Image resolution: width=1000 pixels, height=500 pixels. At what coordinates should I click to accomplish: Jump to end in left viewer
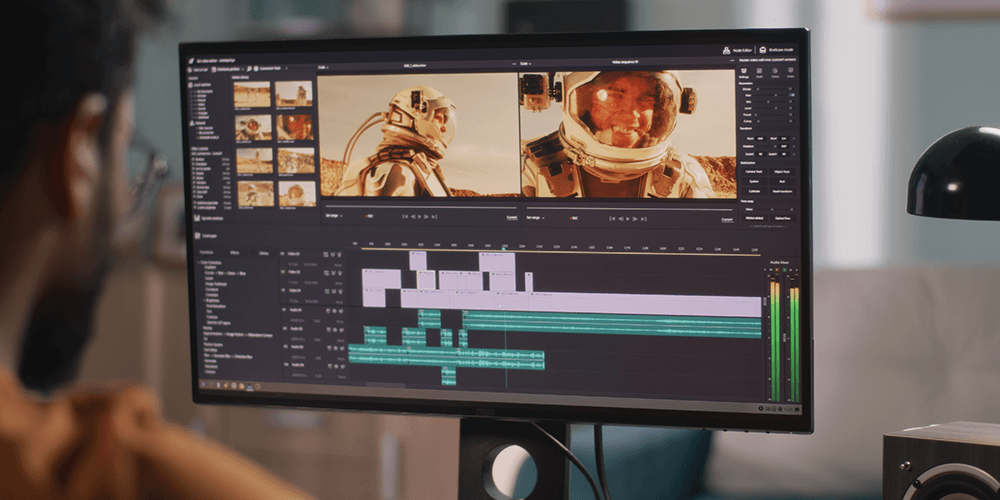click(x=434, y=217)
